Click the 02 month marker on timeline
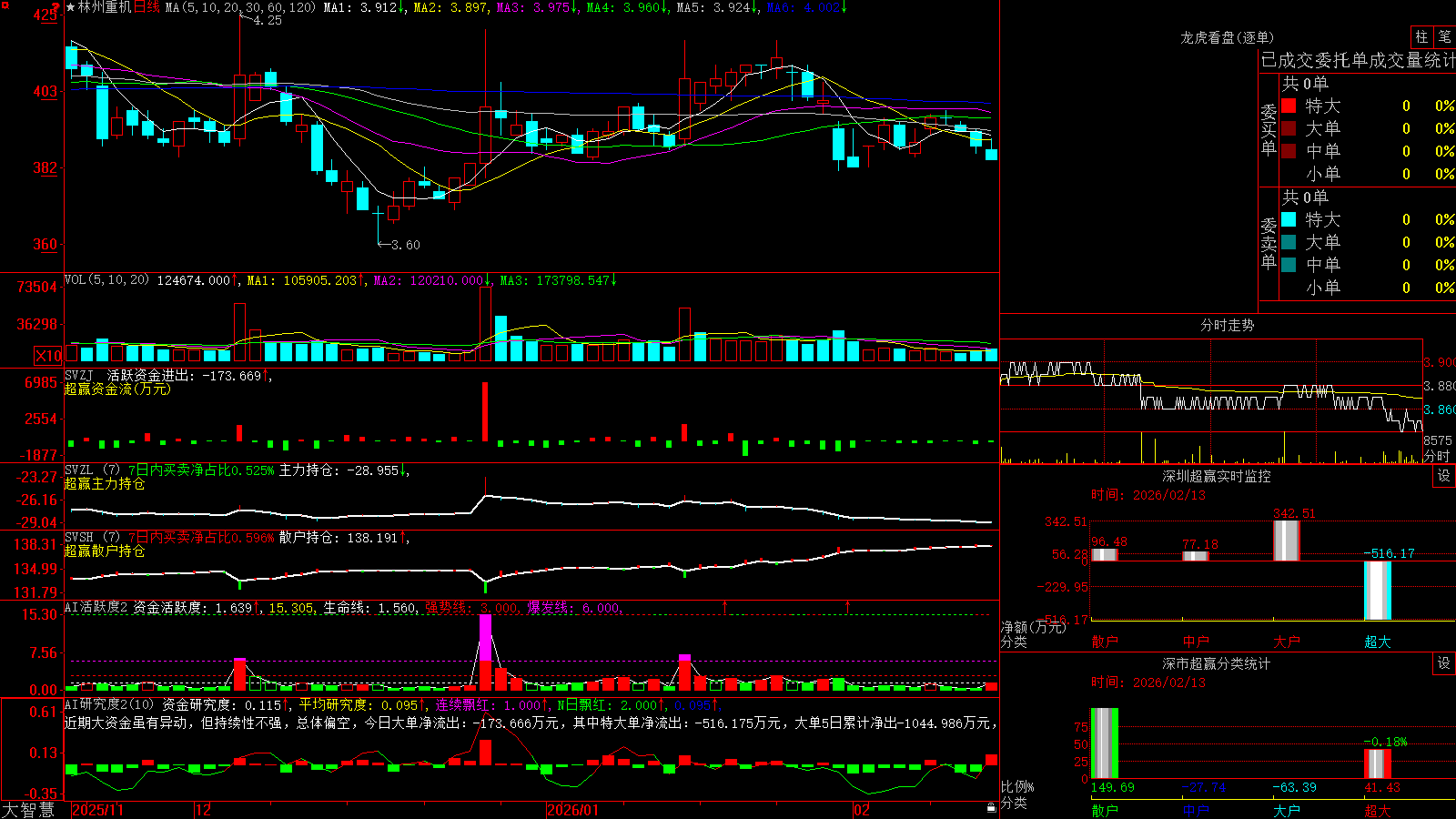The image size is (1456, 819). click(x=861, y=810)
